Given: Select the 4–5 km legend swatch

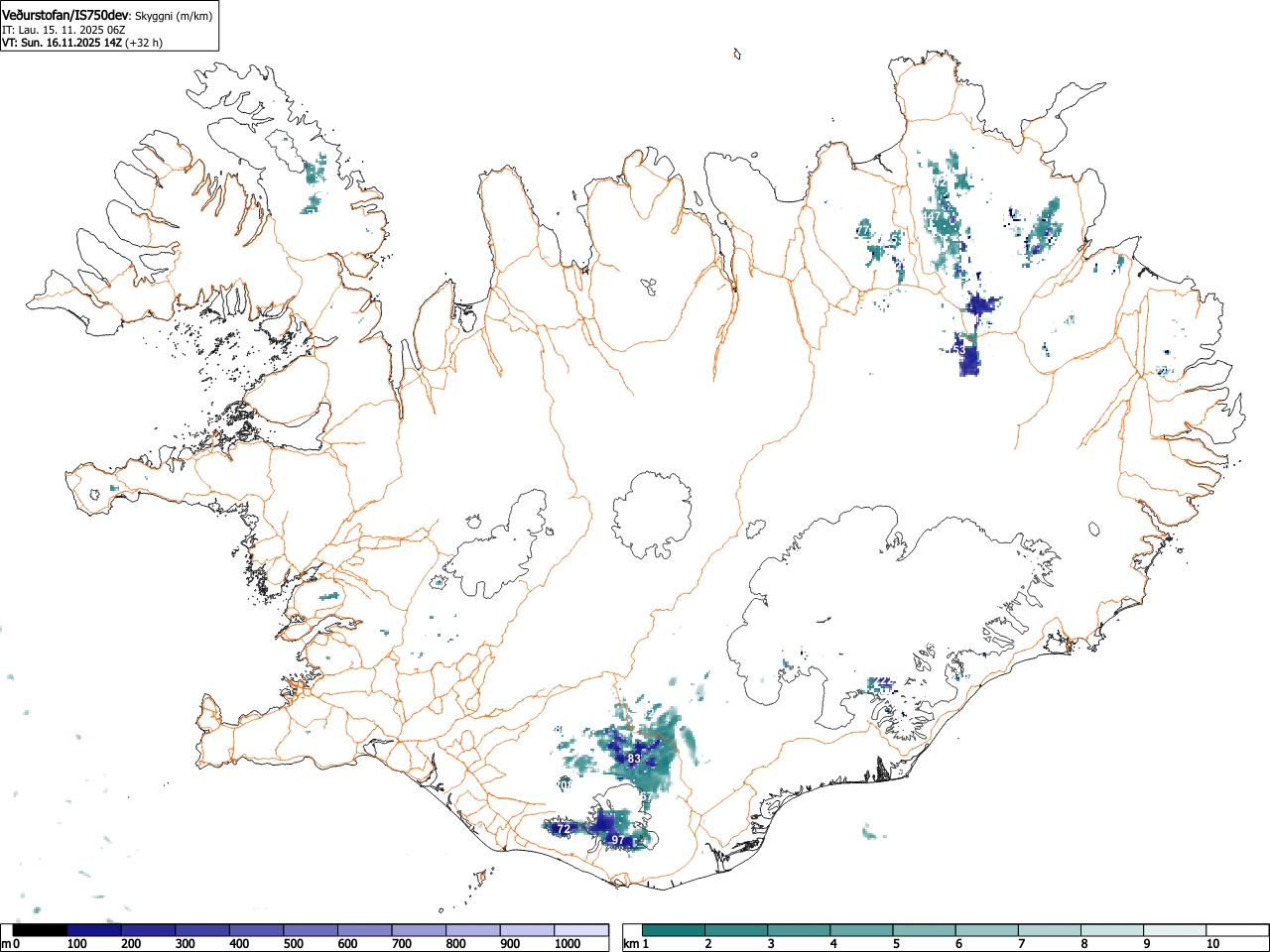Looking at the screenshot, I should point(861,930).
